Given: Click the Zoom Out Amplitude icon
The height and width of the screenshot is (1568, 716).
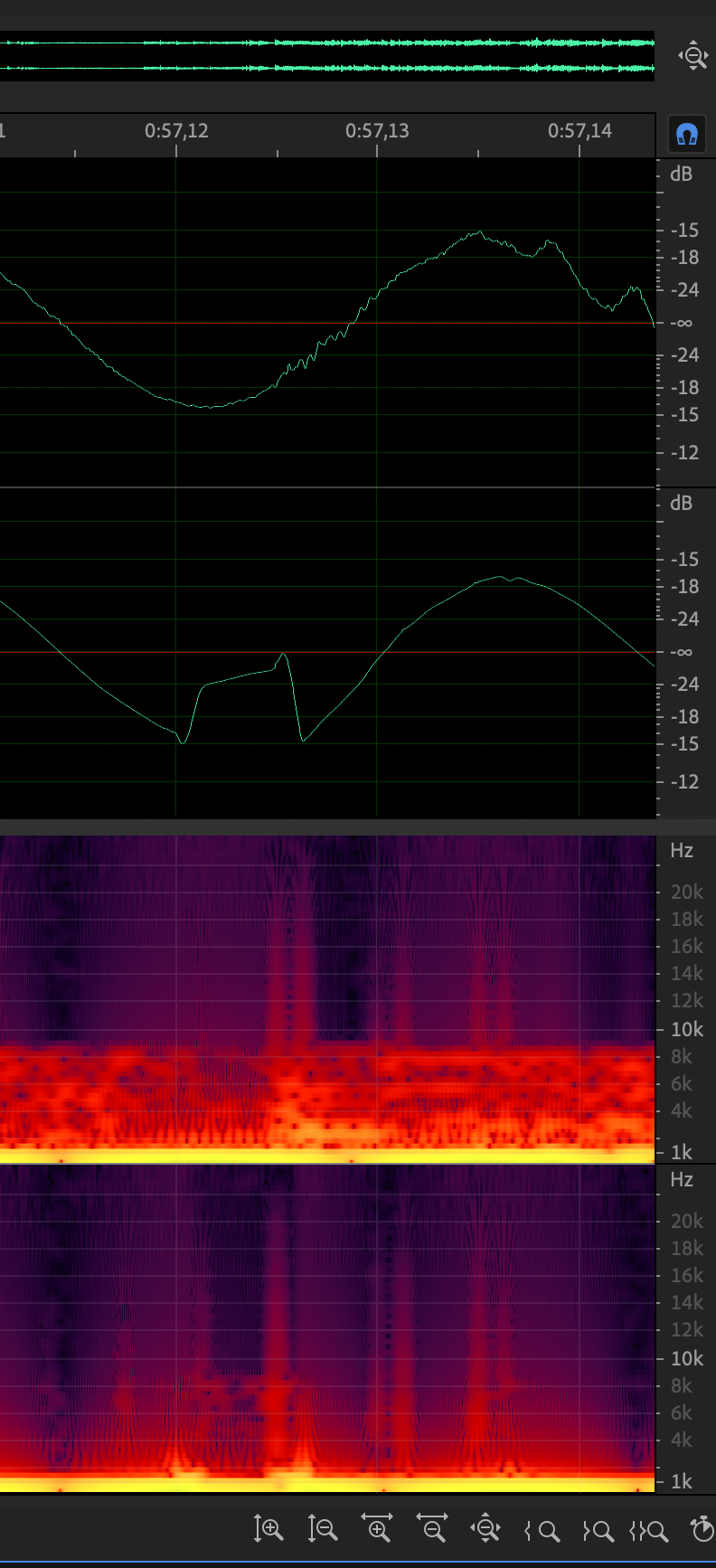Looking at the screenshot, I should 323,1529.
